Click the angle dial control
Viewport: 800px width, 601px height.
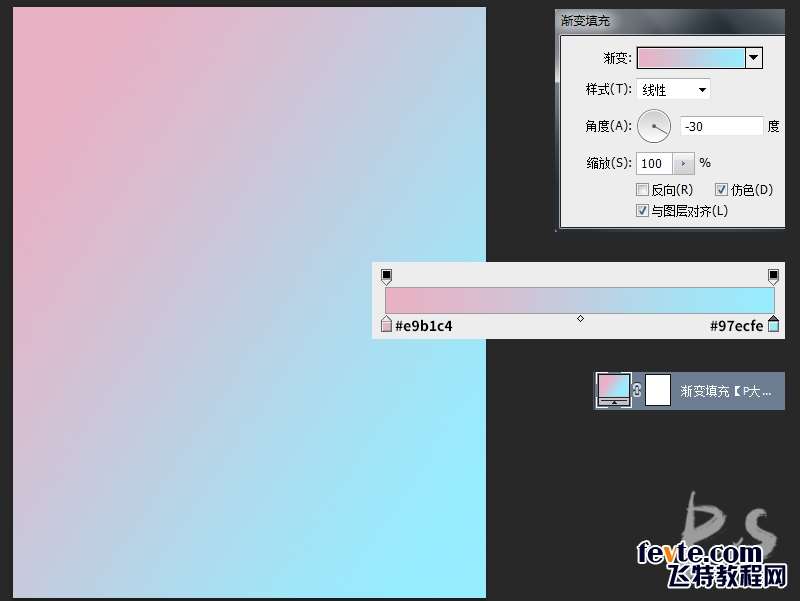[654, 126]
